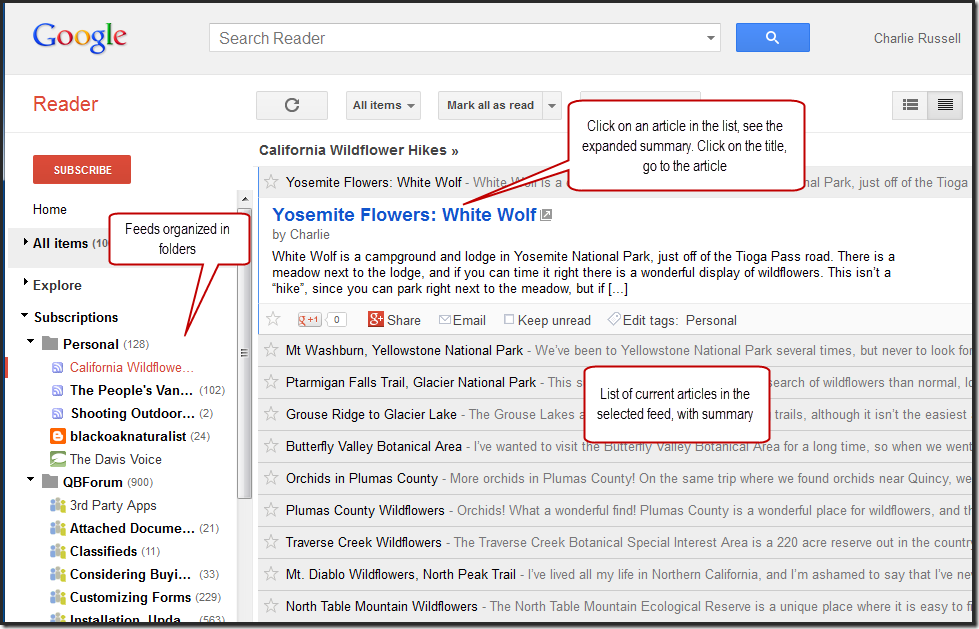Click the blue search magnifier button

(772, 37)
